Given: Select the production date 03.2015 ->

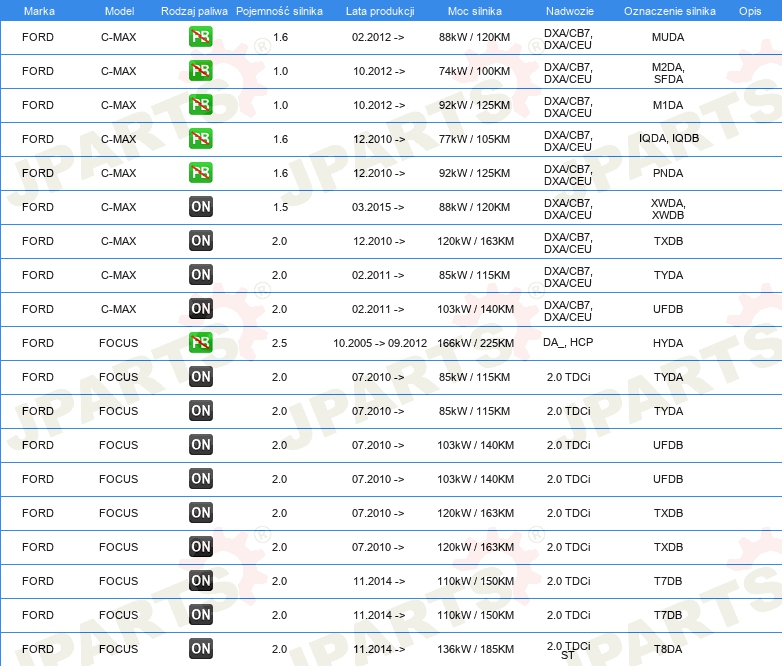Looking at the screenshot, I should point(378,207).
